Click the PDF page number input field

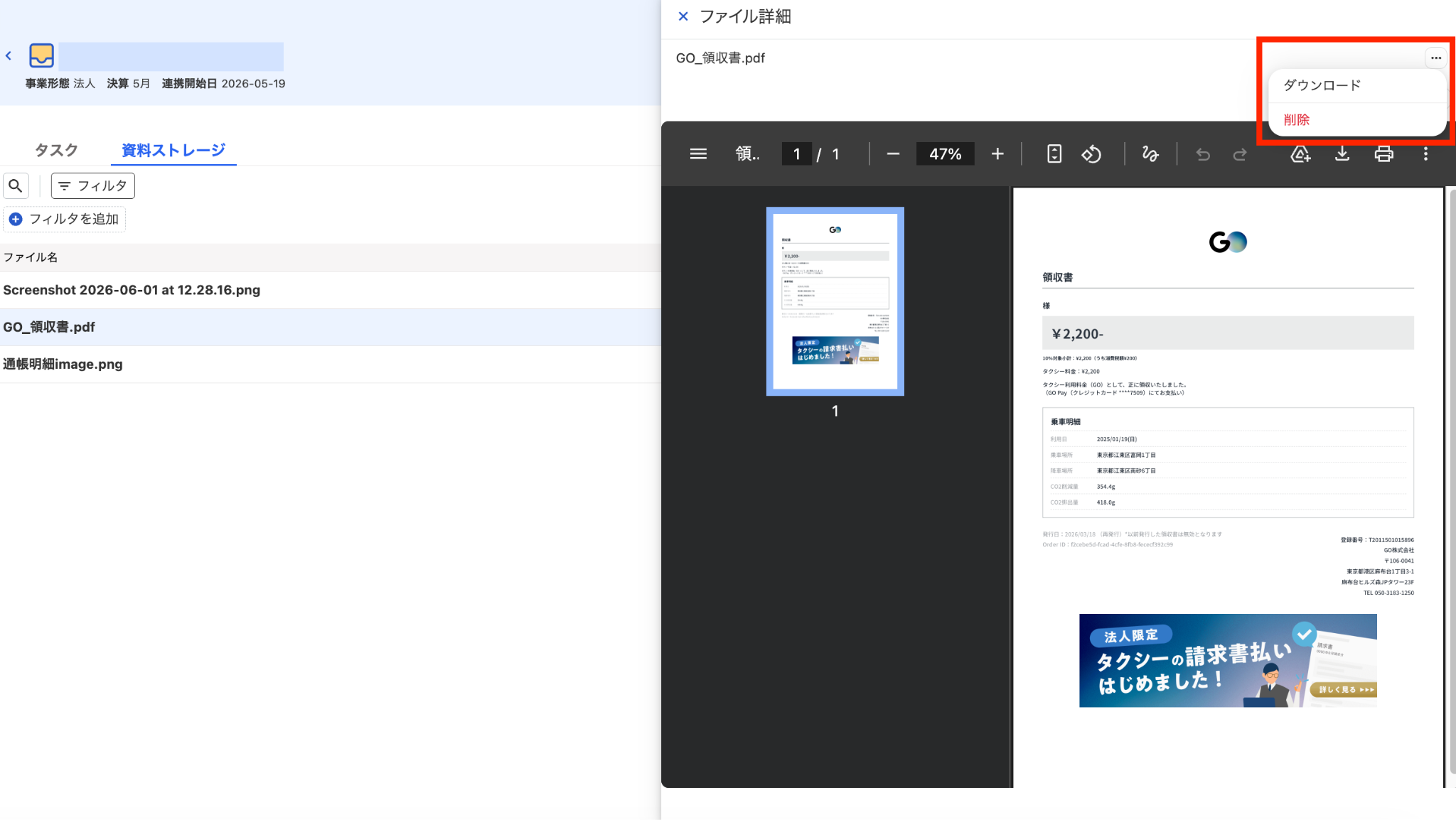(x=796, y=154)
